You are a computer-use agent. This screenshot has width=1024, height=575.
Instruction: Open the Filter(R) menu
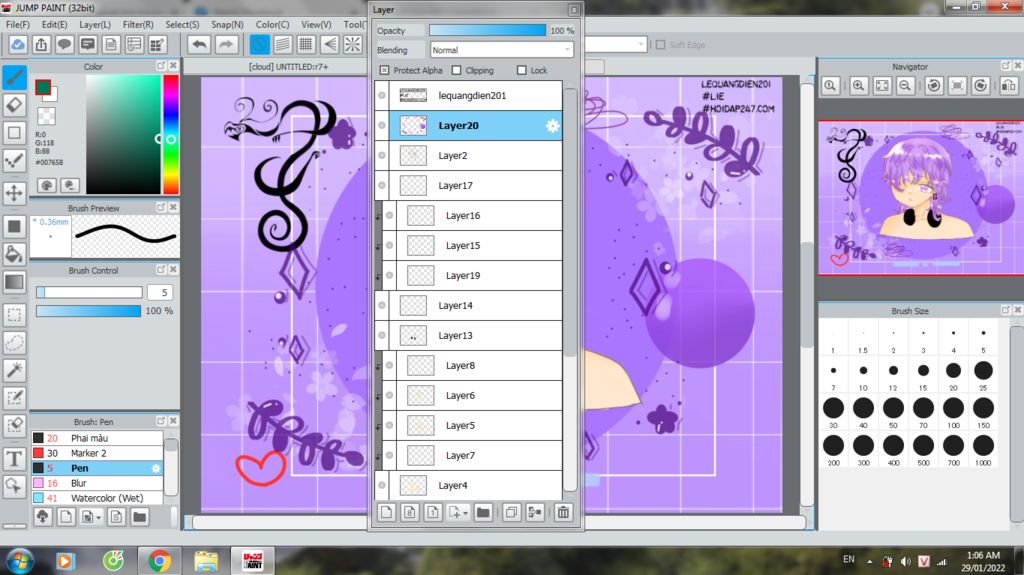pyautogui.click(x=138, y=24)
